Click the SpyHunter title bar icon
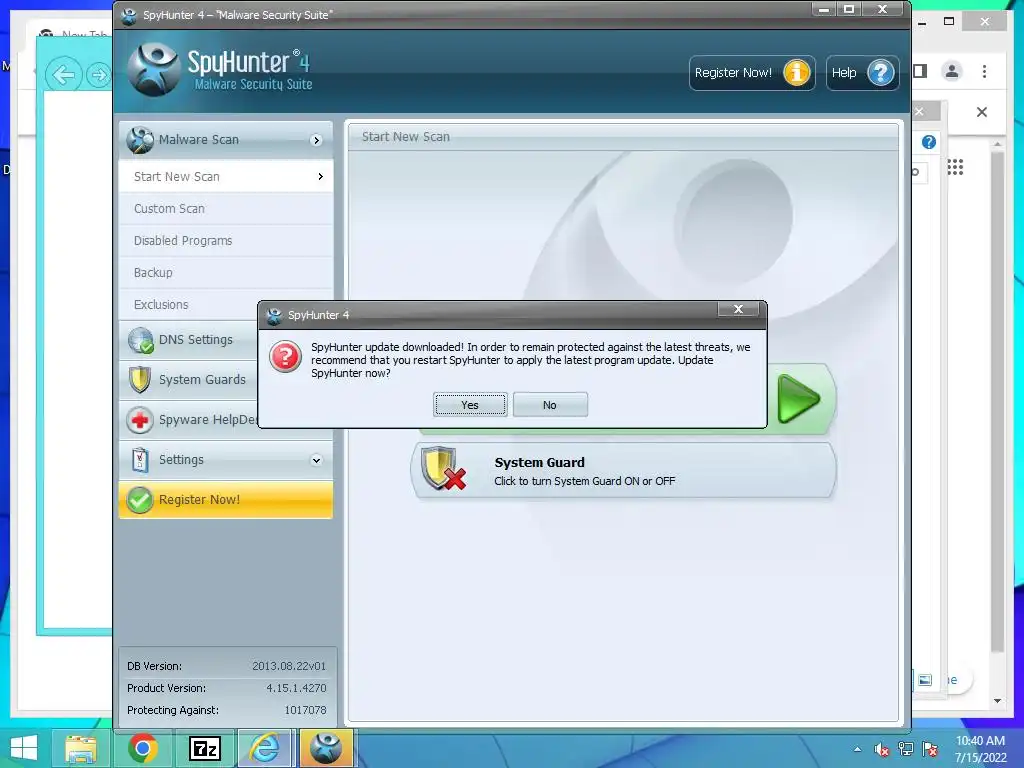The image size is (1024, 768). coord(129,16)
